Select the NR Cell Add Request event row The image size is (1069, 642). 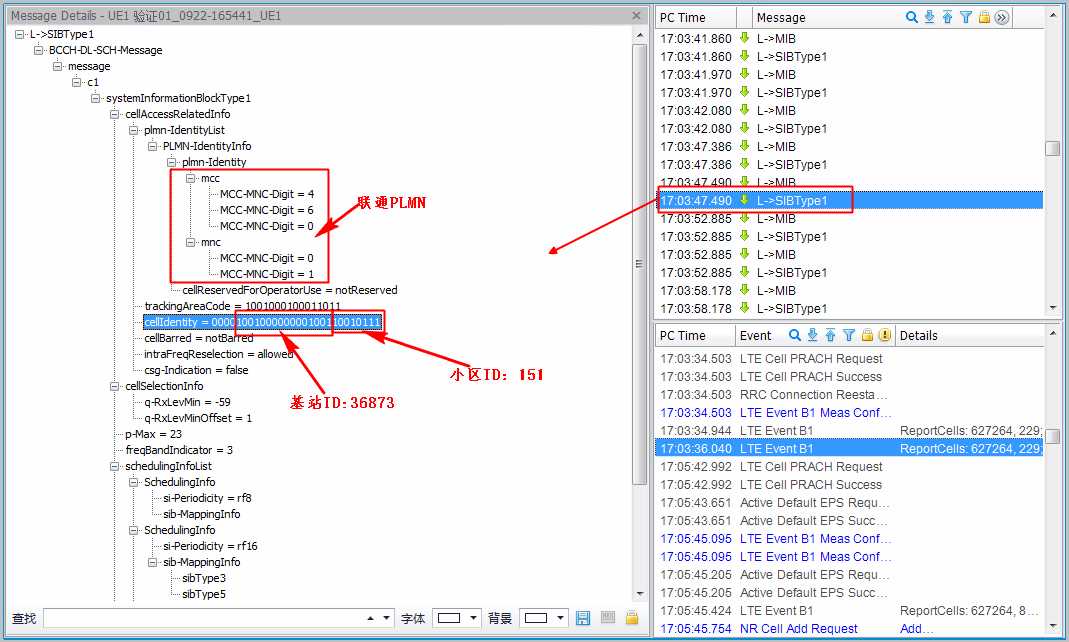(x=798, y=629)
